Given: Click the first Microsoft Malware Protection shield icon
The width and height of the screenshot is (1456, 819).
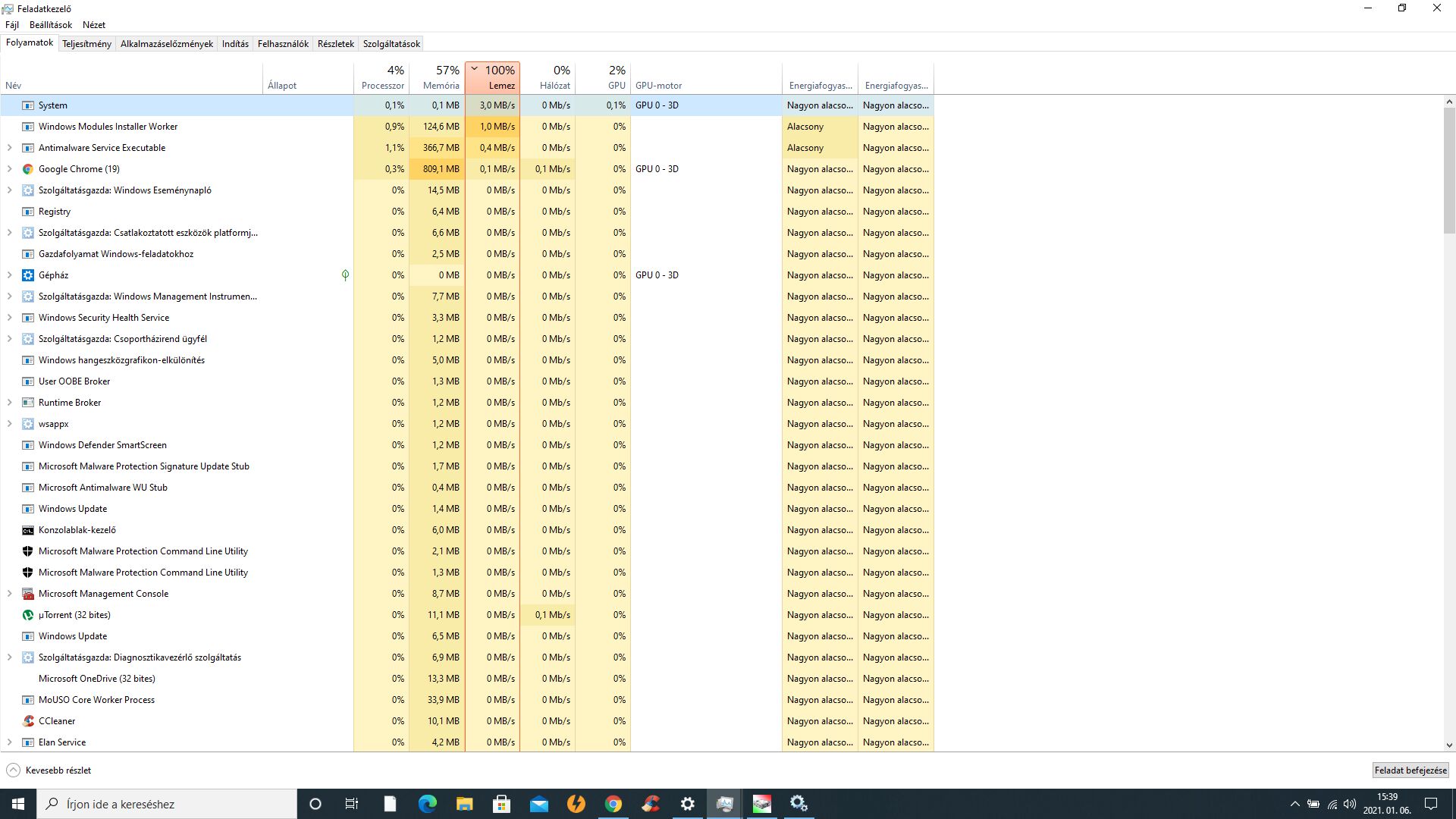Looking at the screenshot, I should (x=28, y=551).
